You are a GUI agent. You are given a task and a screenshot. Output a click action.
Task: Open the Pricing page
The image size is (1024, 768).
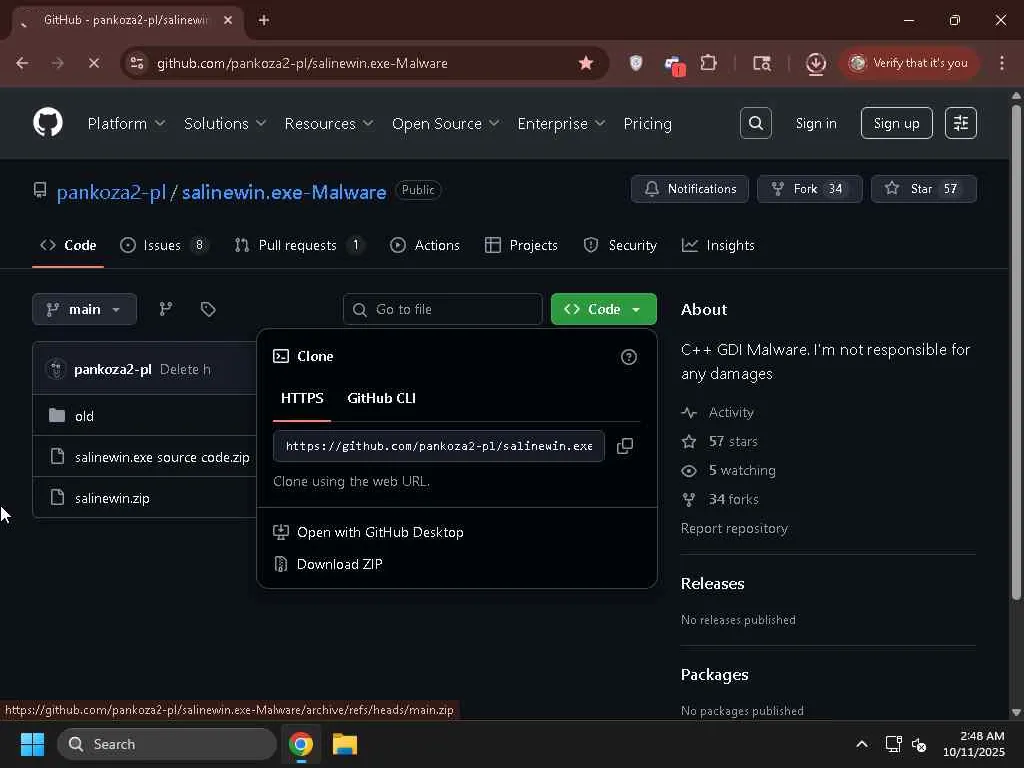pos(647,123)
